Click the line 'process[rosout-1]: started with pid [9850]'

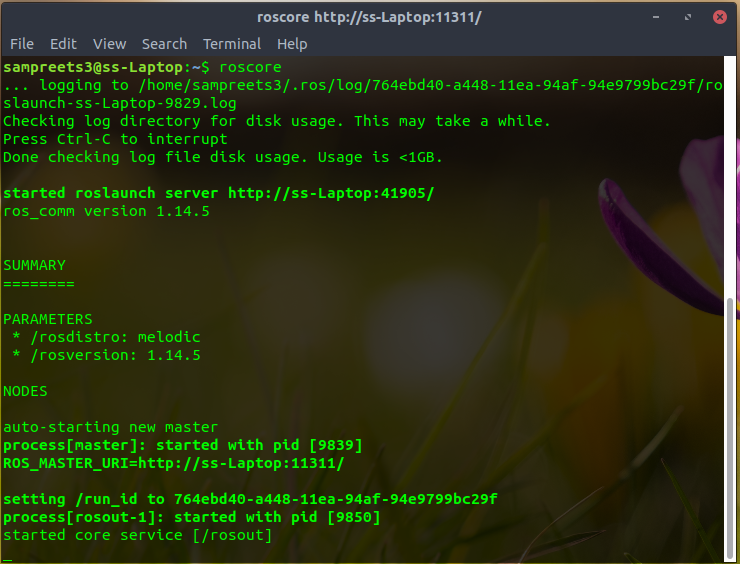(192, 517)
